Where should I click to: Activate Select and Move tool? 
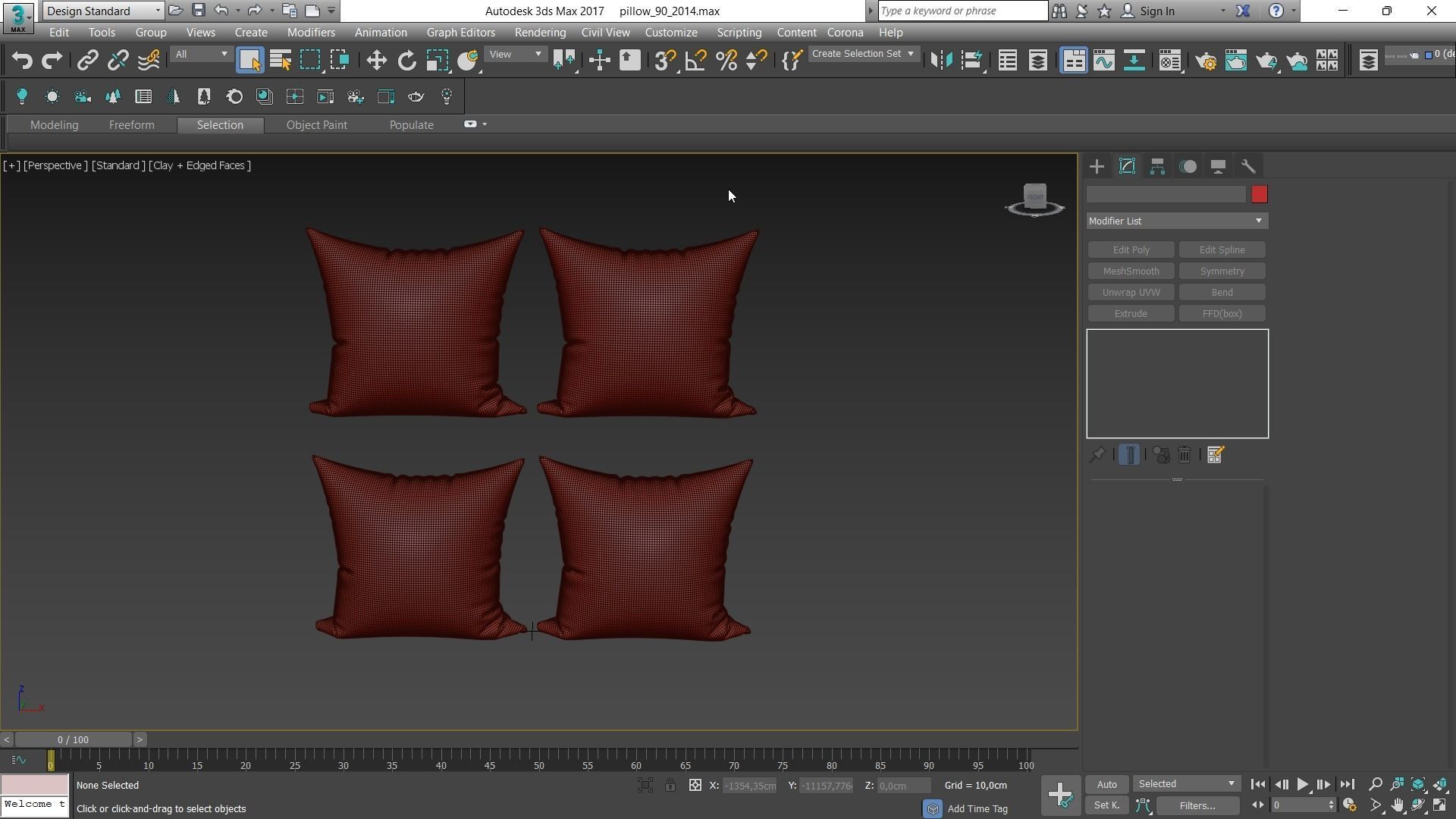click(x=376, y=61)
